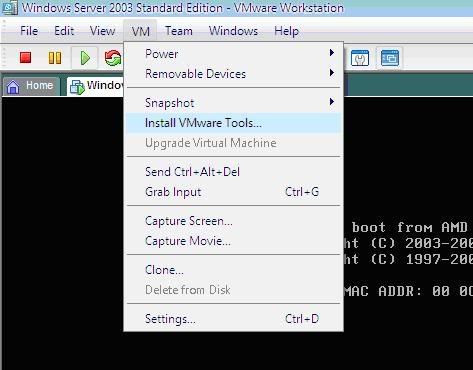
Task: Open the View menu
Action: (x=102, y=31)
